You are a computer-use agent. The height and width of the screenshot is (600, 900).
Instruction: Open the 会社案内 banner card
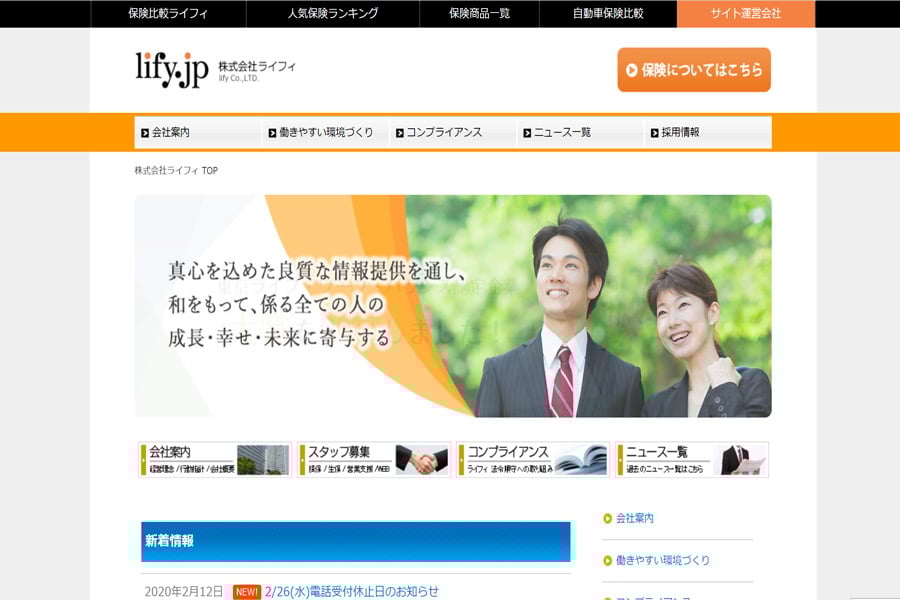pos(215,459)
